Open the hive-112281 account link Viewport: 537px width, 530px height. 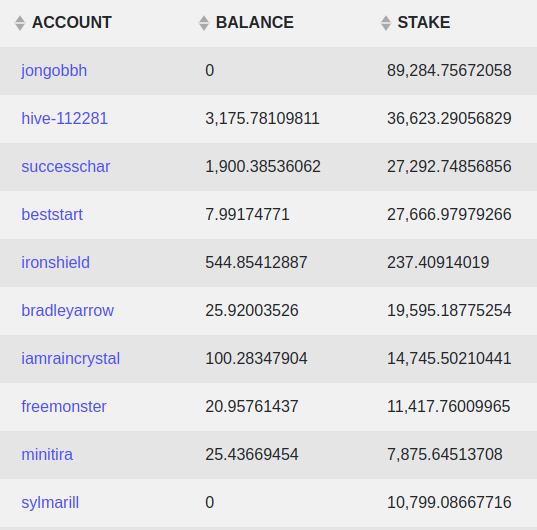coord(64,118)
